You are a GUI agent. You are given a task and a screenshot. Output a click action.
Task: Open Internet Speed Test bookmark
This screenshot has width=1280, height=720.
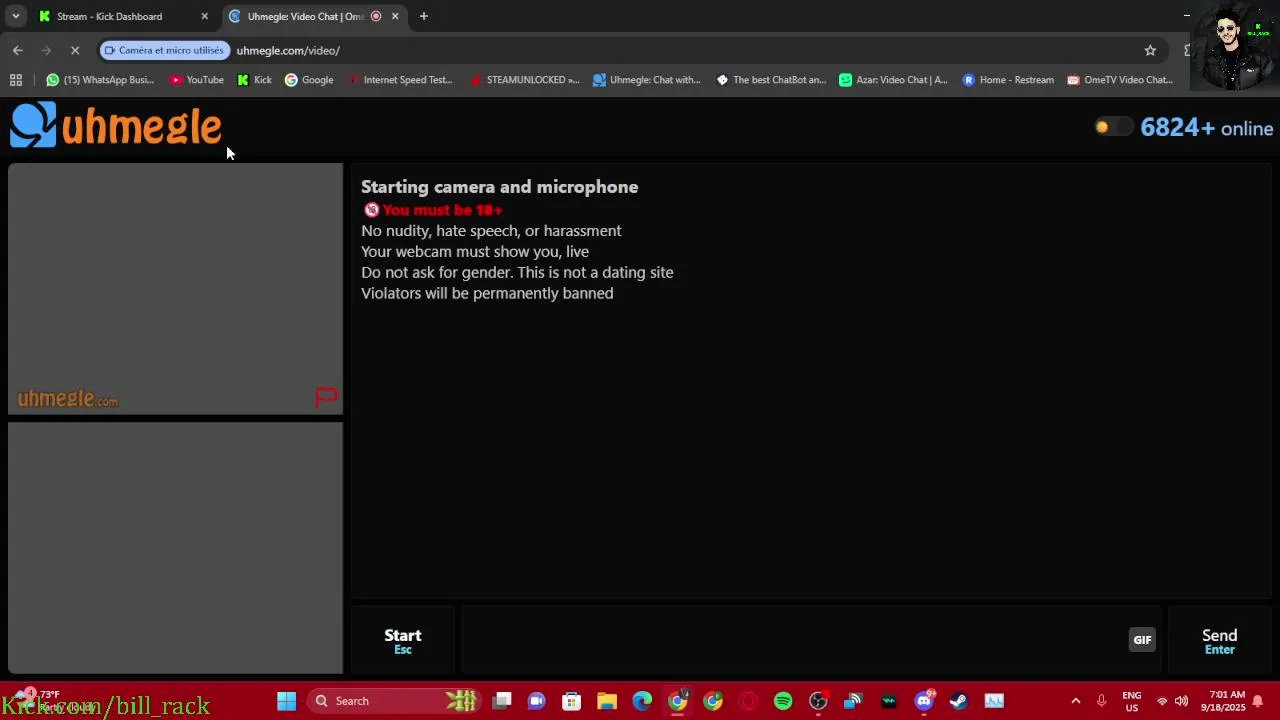tap(400, 80)
